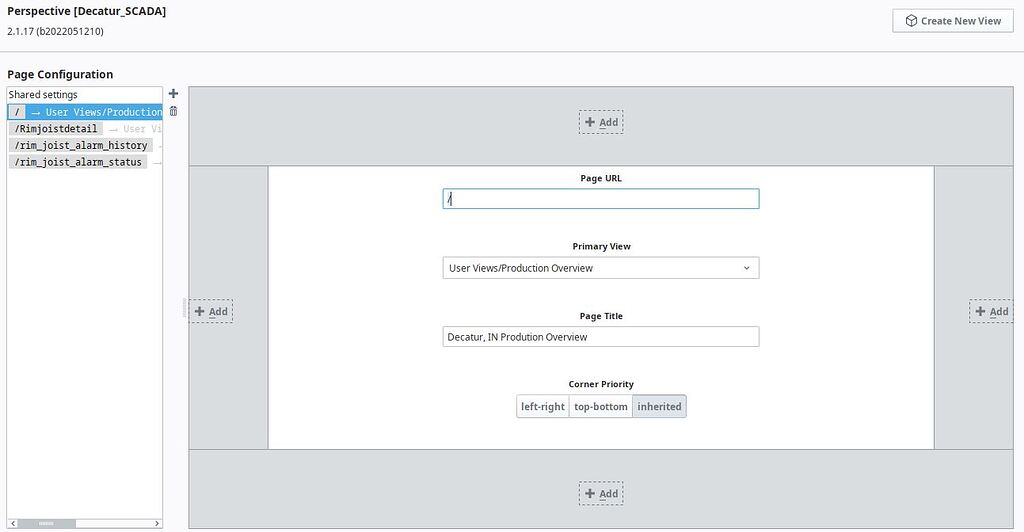The image size is (1024, 532).
Task: Click Add in the top dock region
Action: point(601,122)
